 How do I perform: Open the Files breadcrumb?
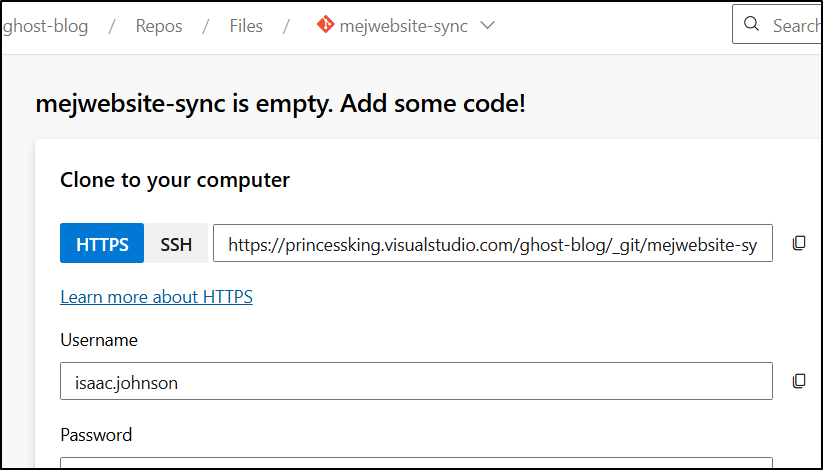tap(246, 26)
